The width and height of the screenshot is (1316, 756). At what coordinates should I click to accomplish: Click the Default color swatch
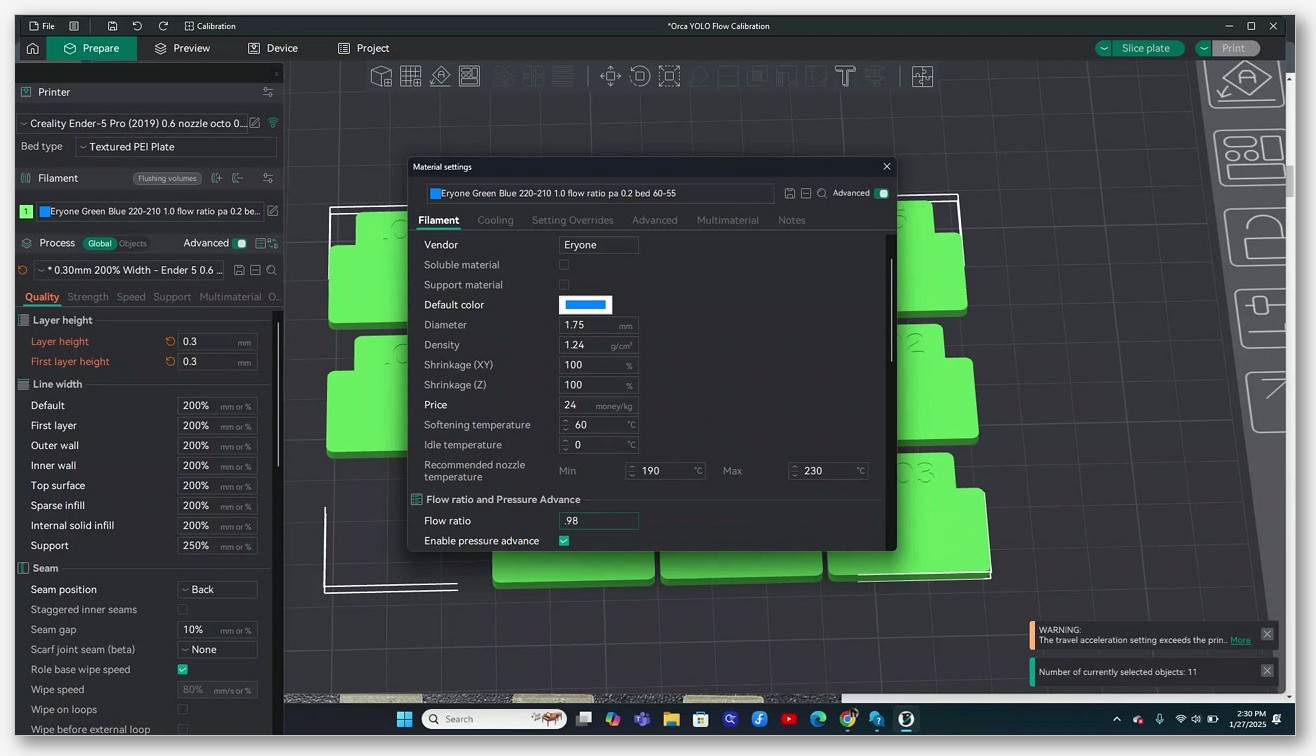(x=585, y=305)
